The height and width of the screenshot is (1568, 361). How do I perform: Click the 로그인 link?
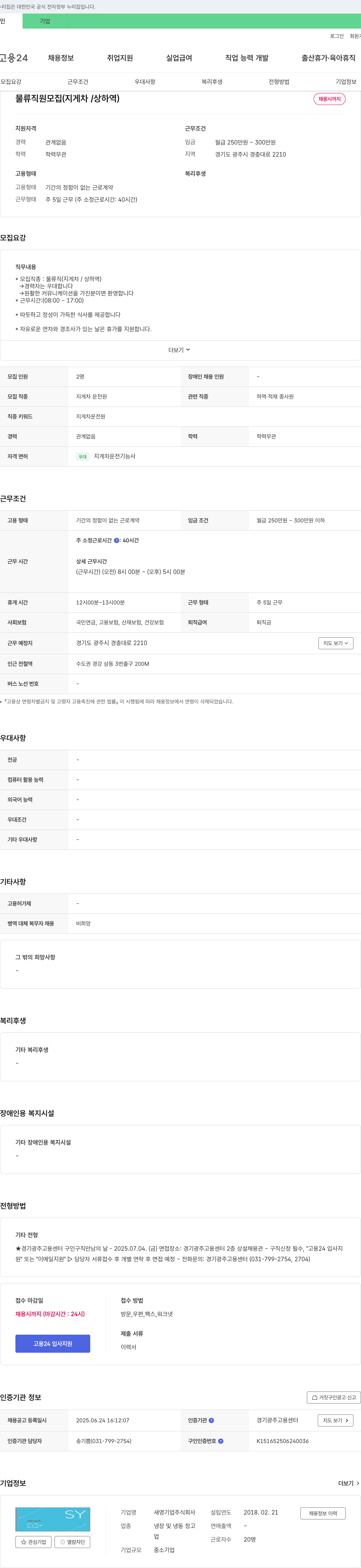(x=337, y=37)
